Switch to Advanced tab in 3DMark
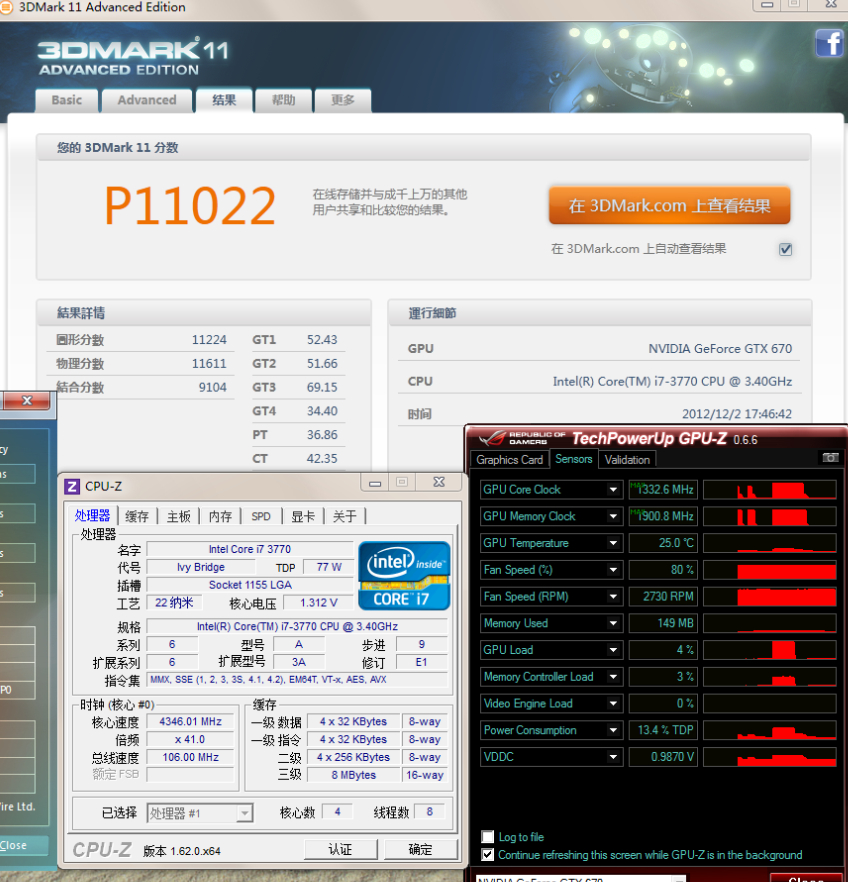Screen dimensions: 848x882 (x=147, y=100)
